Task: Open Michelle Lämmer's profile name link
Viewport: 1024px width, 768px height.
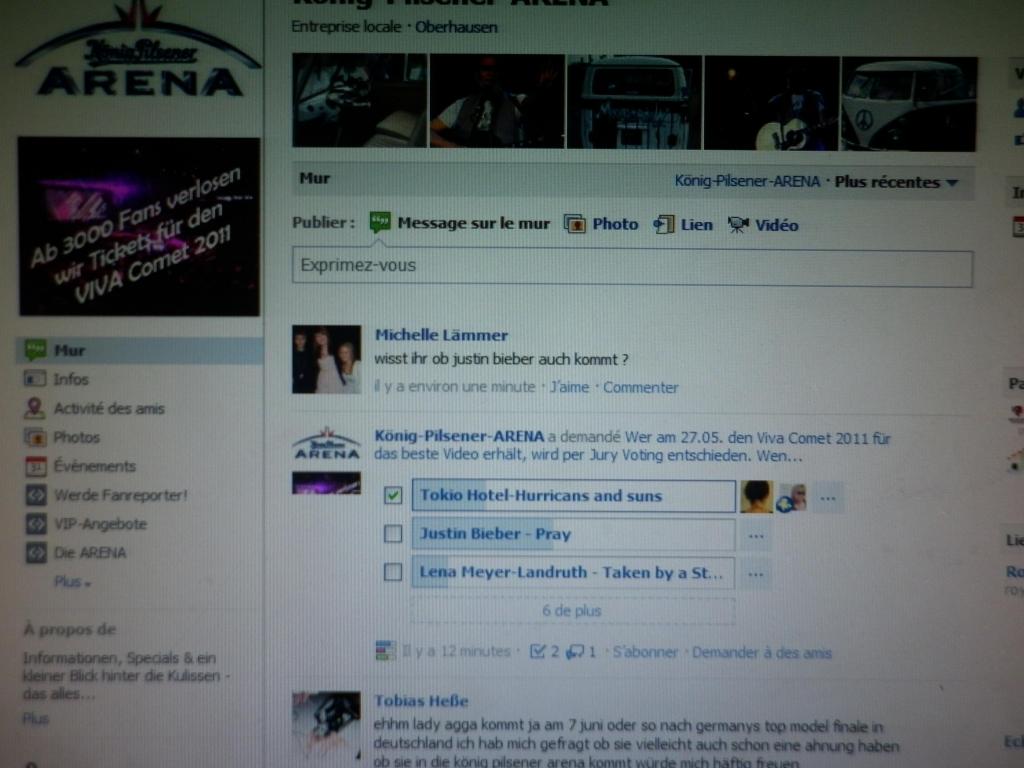Action: click(441, 335)
